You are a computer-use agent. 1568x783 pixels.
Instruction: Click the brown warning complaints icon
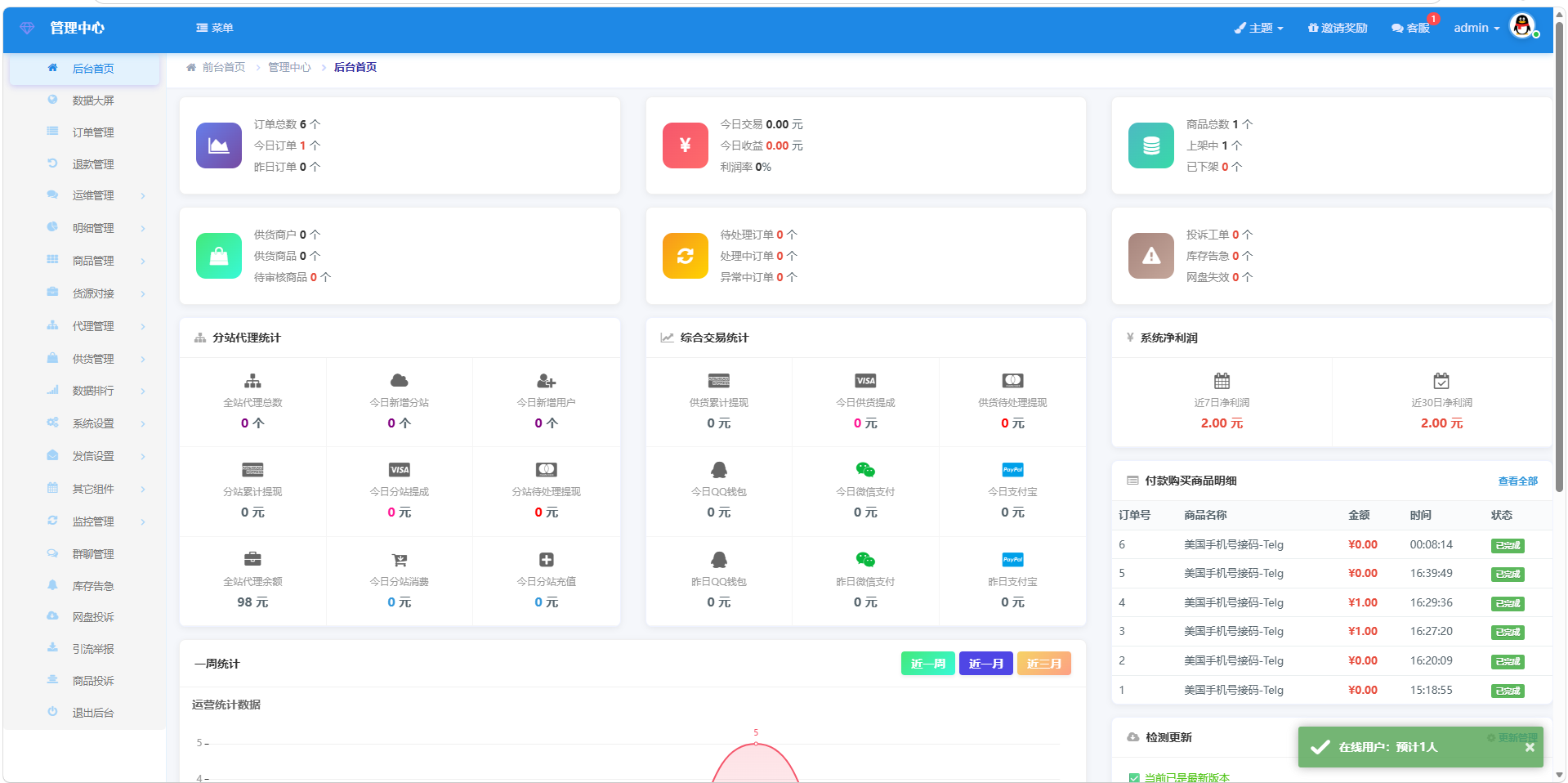click(1150, 256)
